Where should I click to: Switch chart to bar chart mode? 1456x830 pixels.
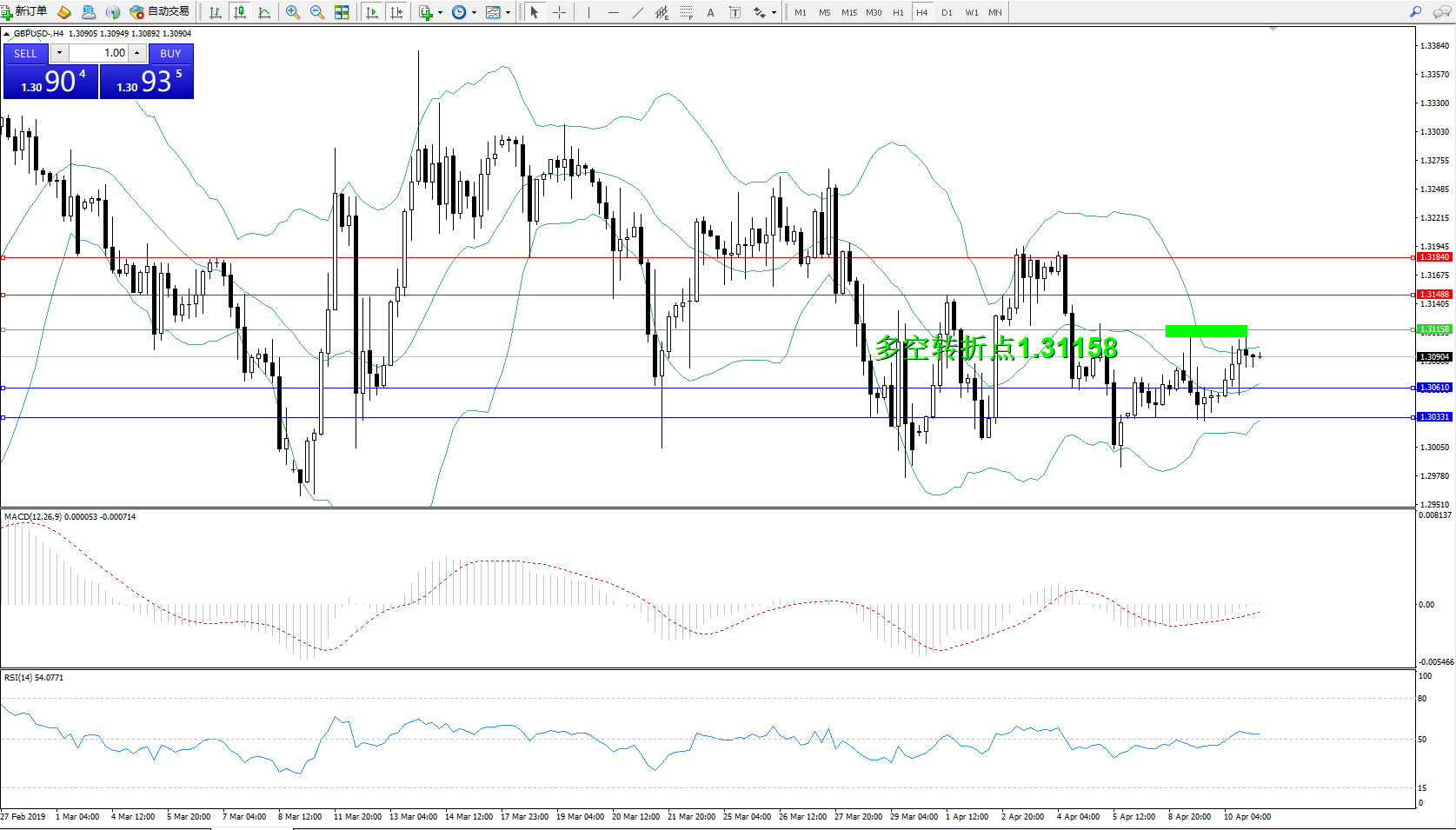tap(216, 12)
